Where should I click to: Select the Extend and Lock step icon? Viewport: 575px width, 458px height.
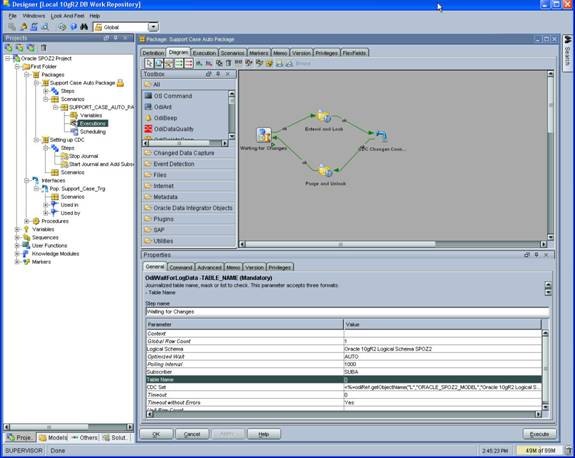tap(324, 117)
